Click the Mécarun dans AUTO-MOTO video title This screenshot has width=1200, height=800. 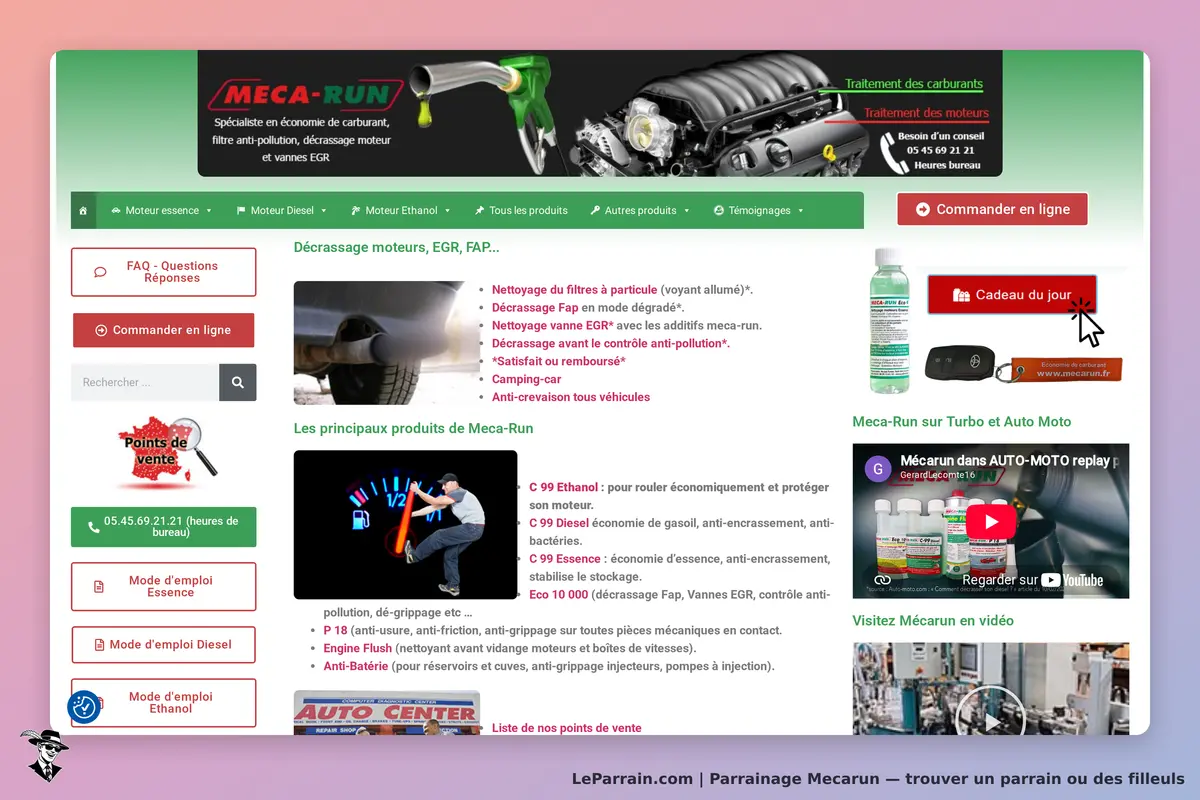click(1010, 462)
